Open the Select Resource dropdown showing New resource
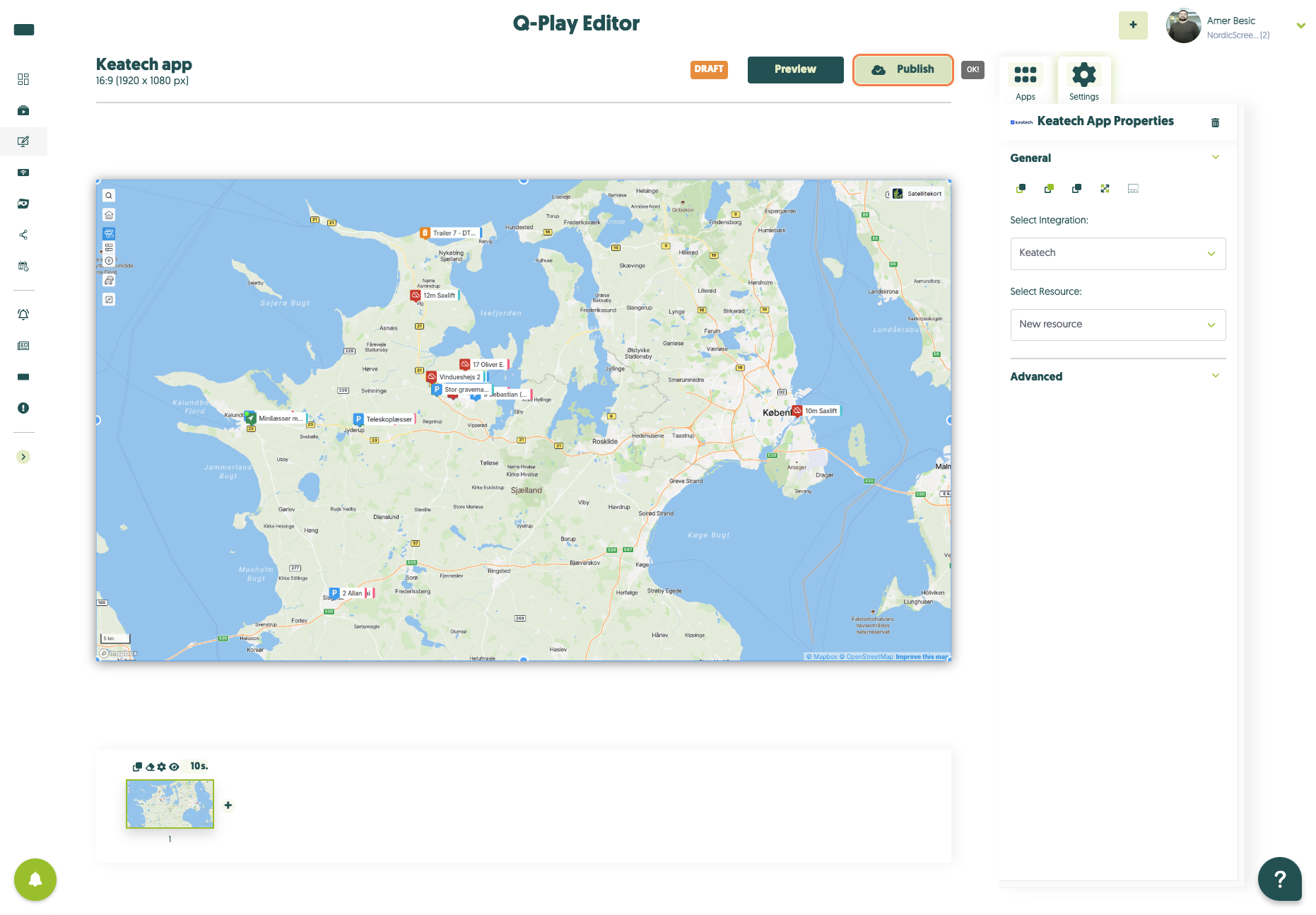 1117,325
